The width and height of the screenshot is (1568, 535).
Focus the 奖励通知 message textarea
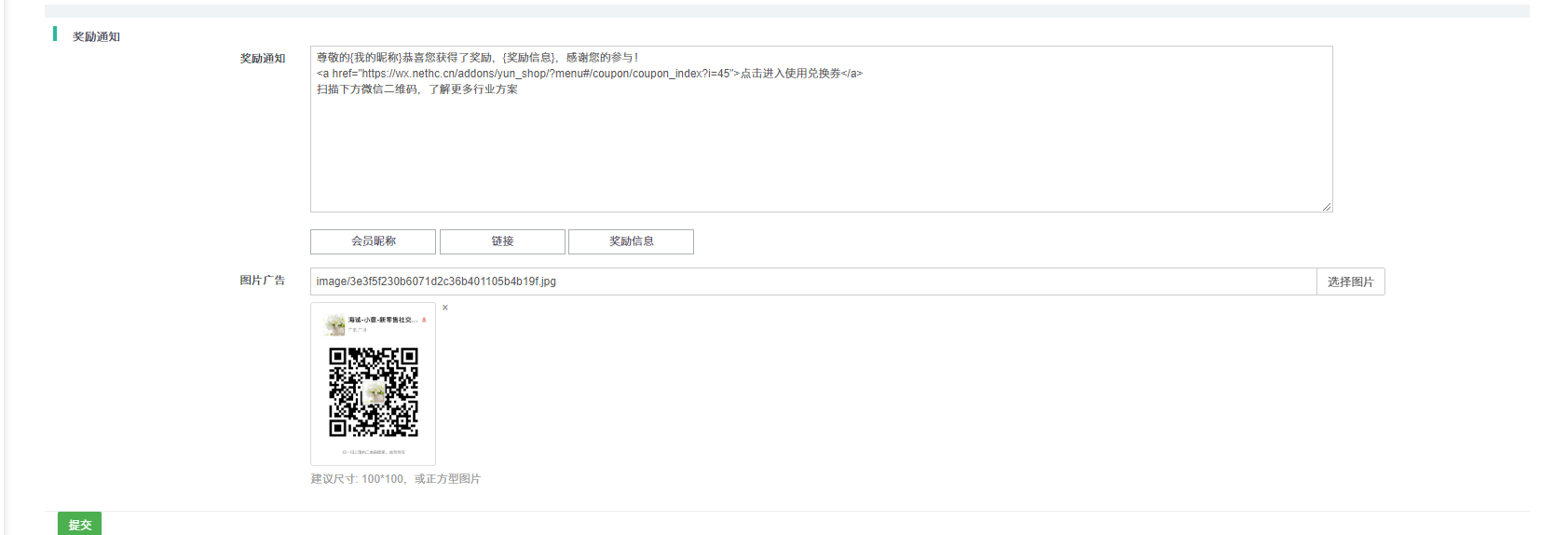pos(821,129)
